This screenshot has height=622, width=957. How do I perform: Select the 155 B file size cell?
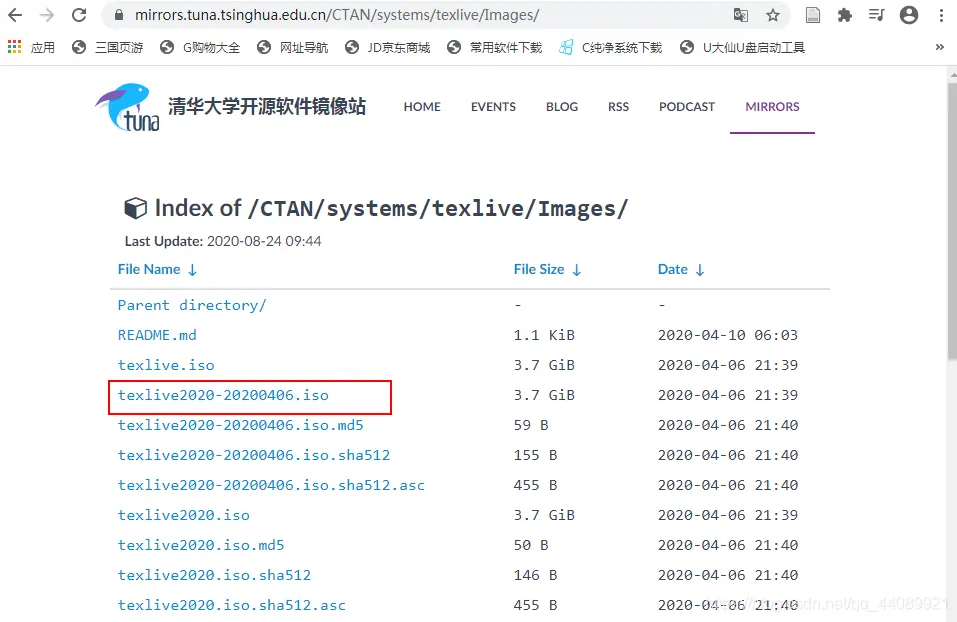(535, 455)
